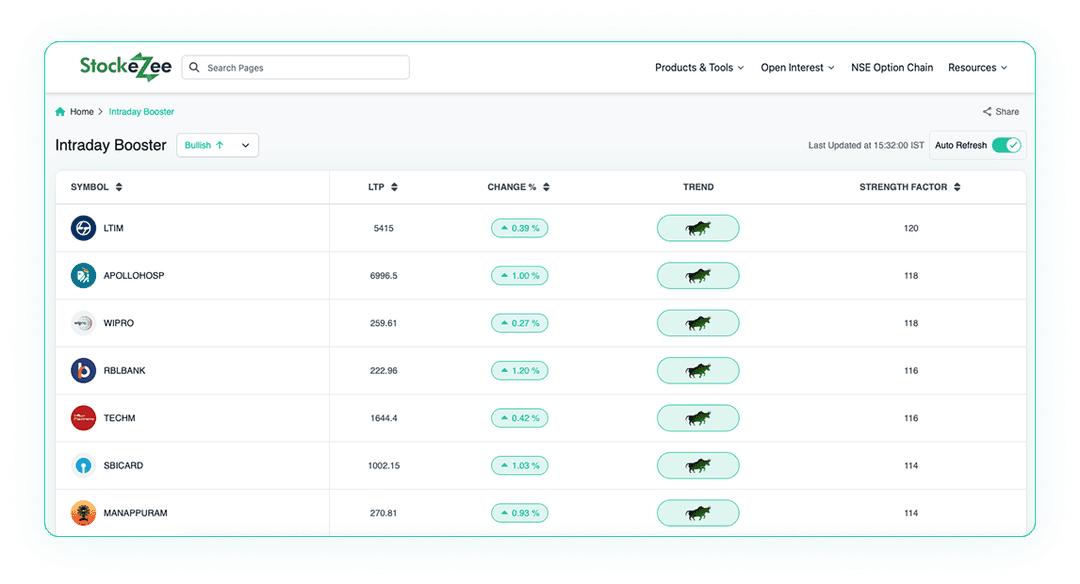Click the LTP value 1002.15
1080x584 pixels.
[x=384, y=466]
